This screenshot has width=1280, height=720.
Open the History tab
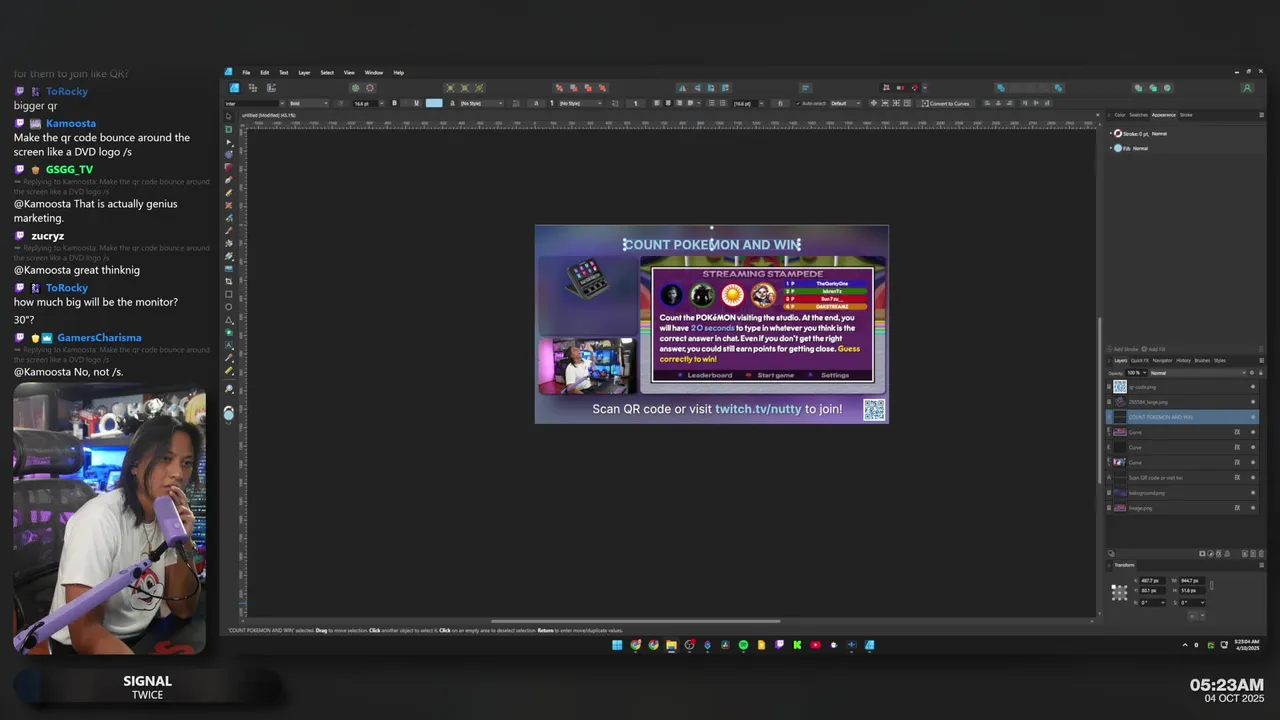[x=1183, y=360]
